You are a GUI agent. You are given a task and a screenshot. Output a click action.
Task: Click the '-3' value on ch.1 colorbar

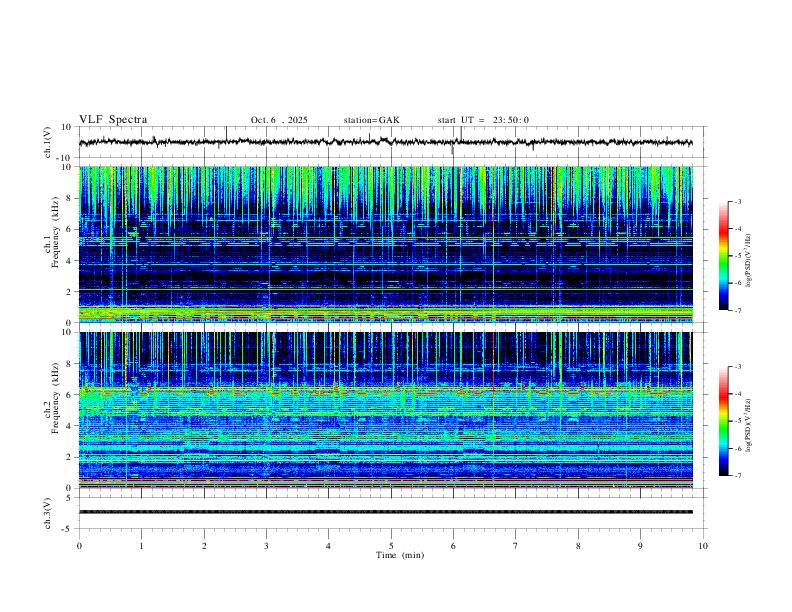(x=738, y=202)
